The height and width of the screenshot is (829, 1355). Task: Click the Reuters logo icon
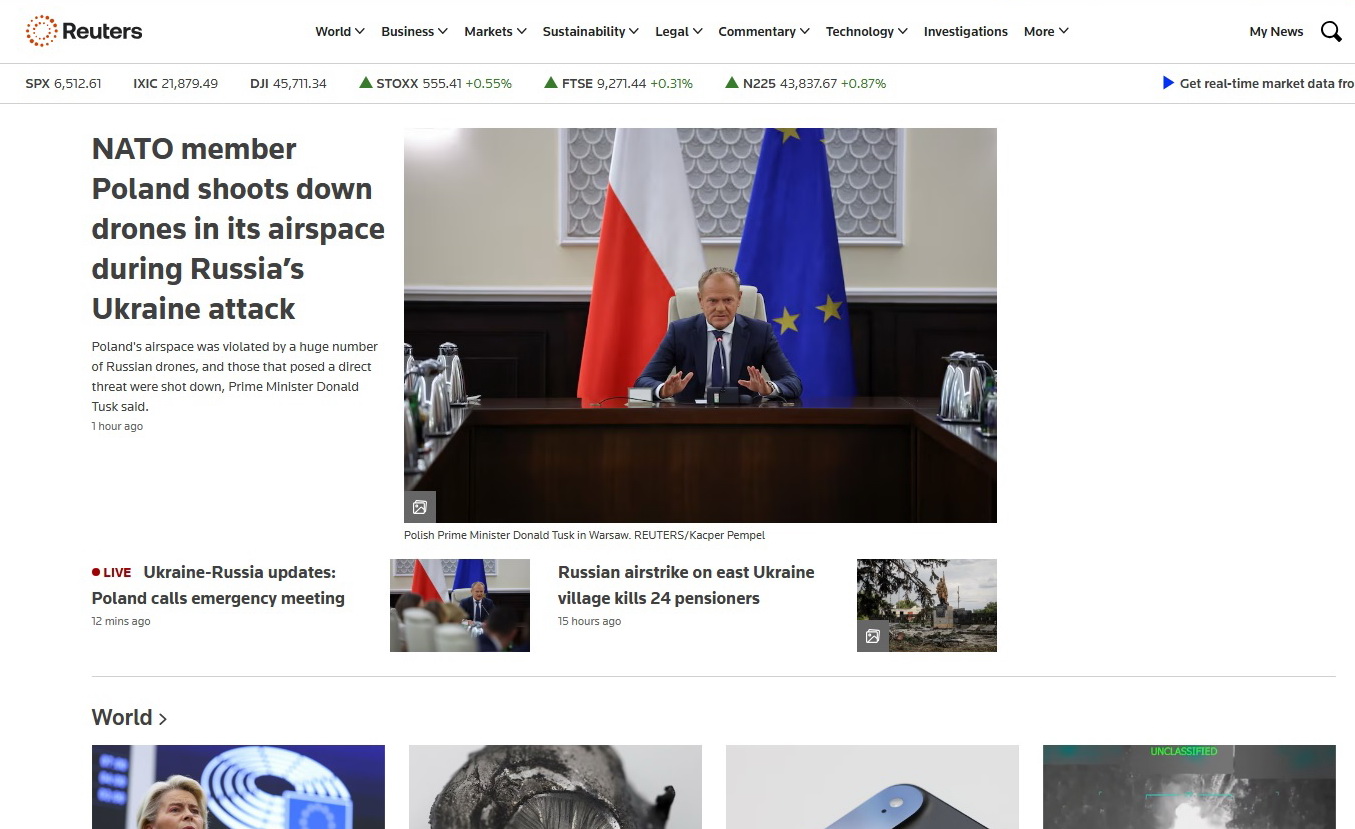[41, 31]
